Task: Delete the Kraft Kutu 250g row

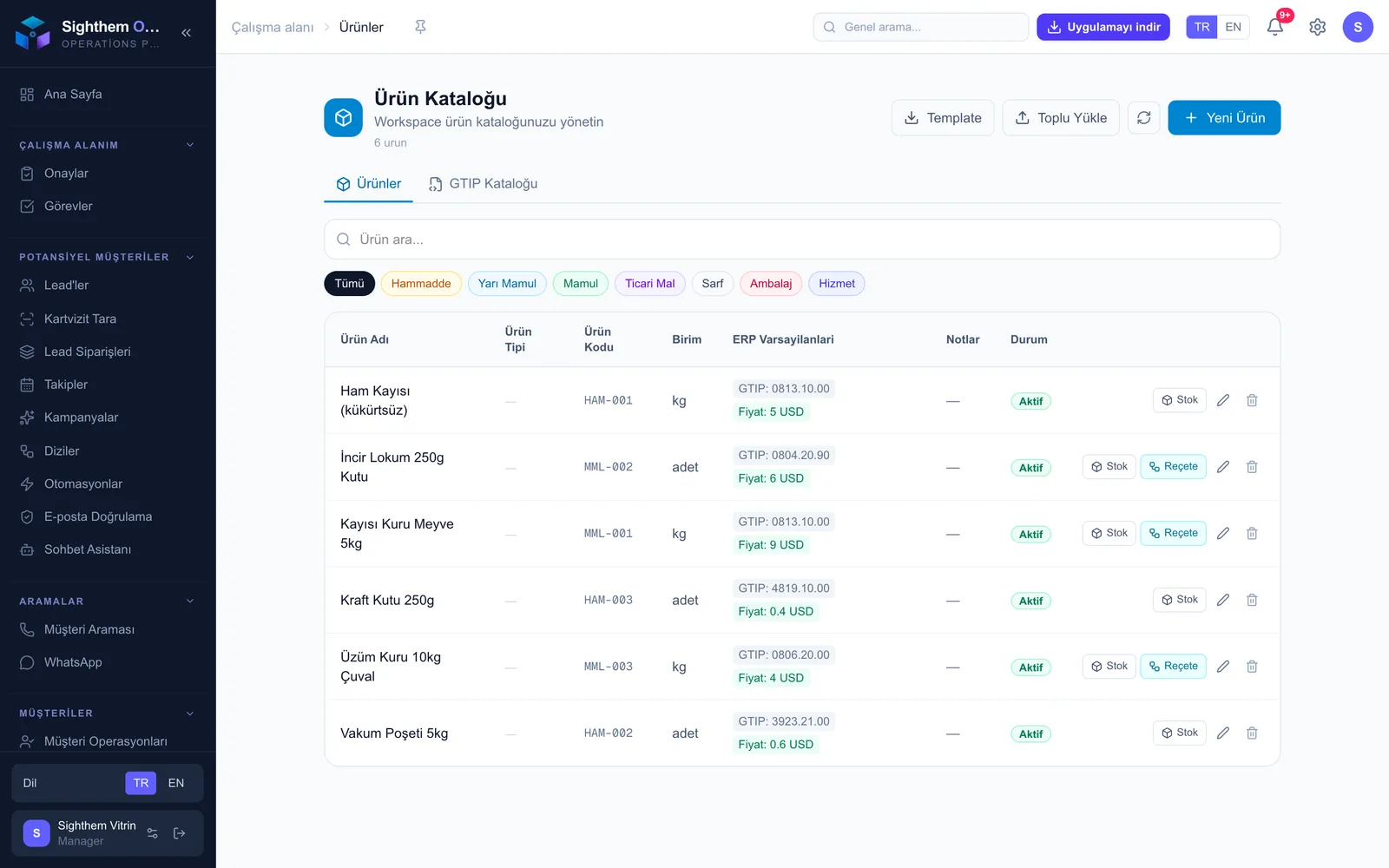Action: point(1252,600)
